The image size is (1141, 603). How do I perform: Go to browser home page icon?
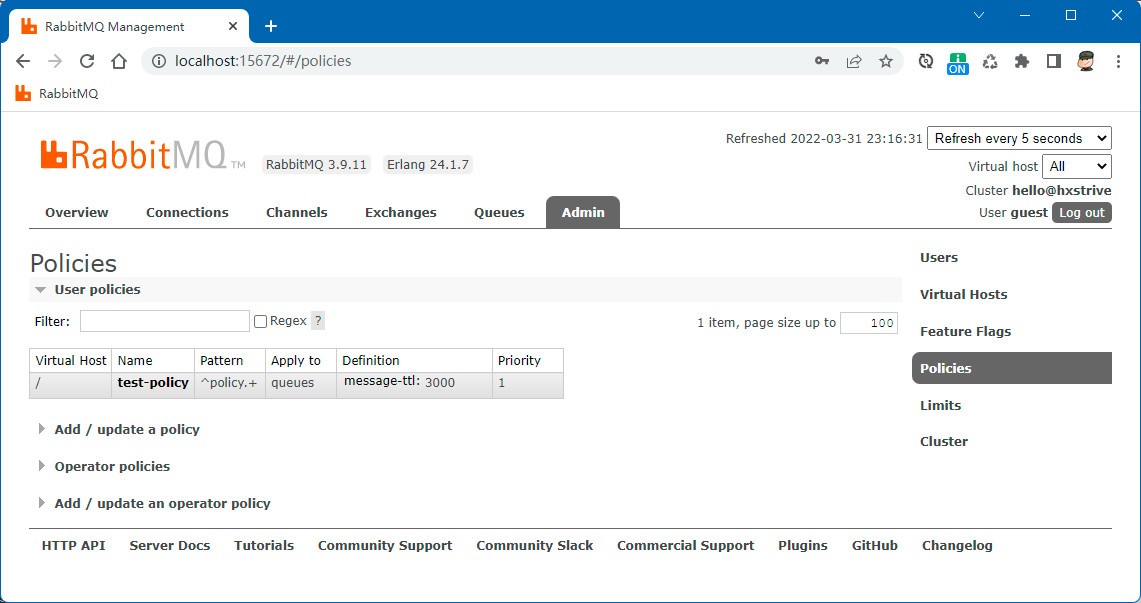coord(119,61)
